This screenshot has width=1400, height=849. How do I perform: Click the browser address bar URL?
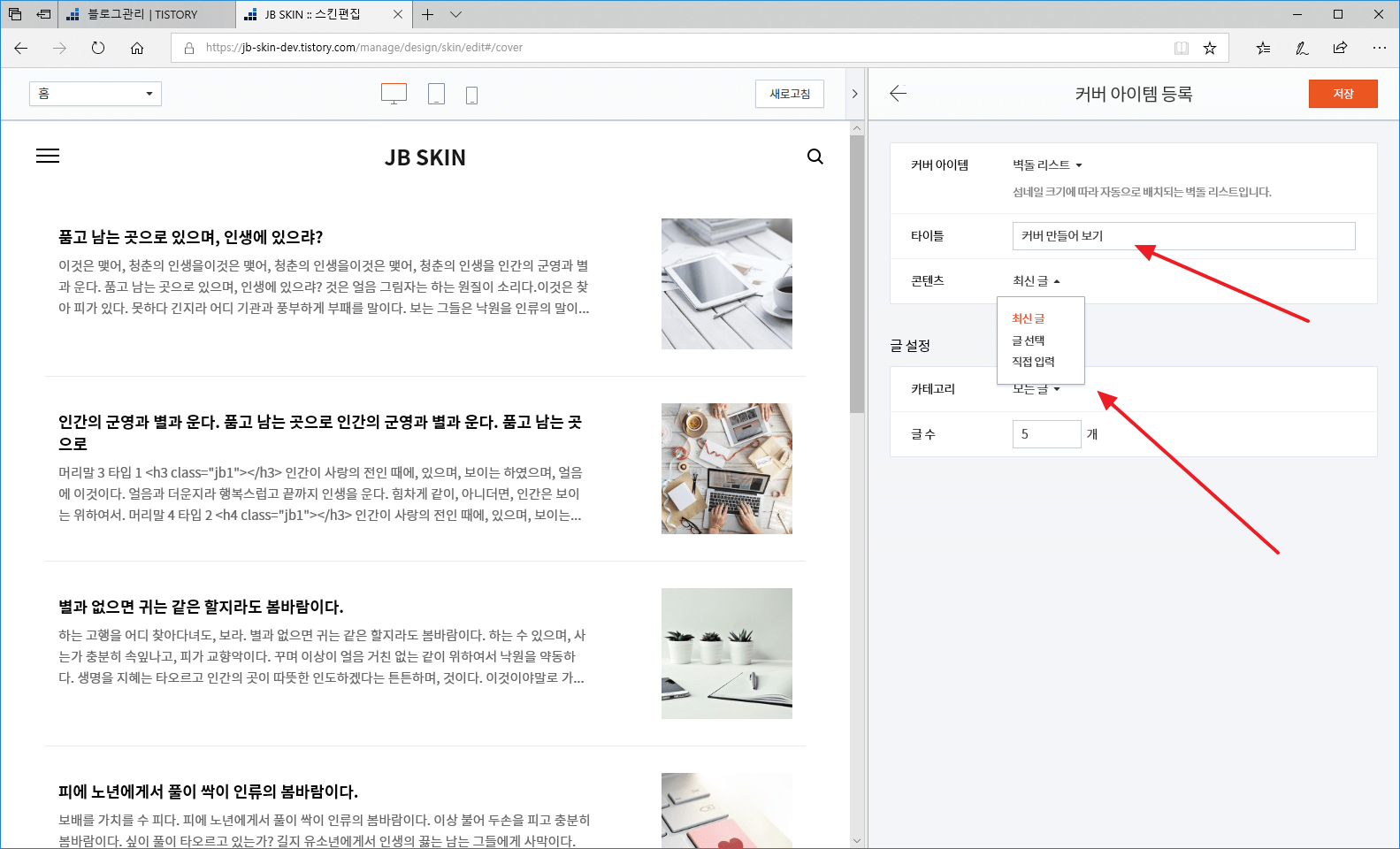(x=363, y=48)
